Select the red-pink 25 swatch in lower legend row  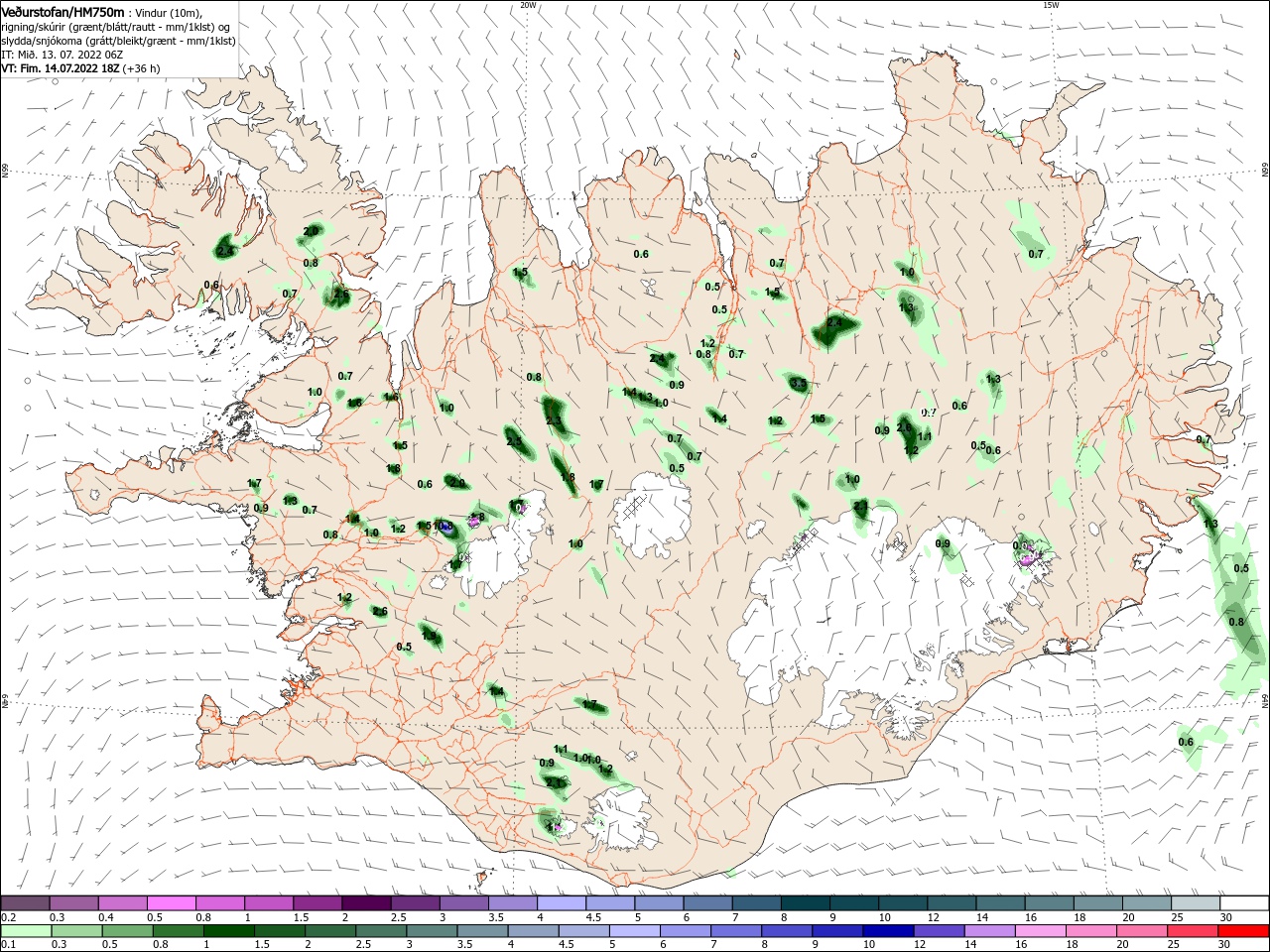(1194, 931)
